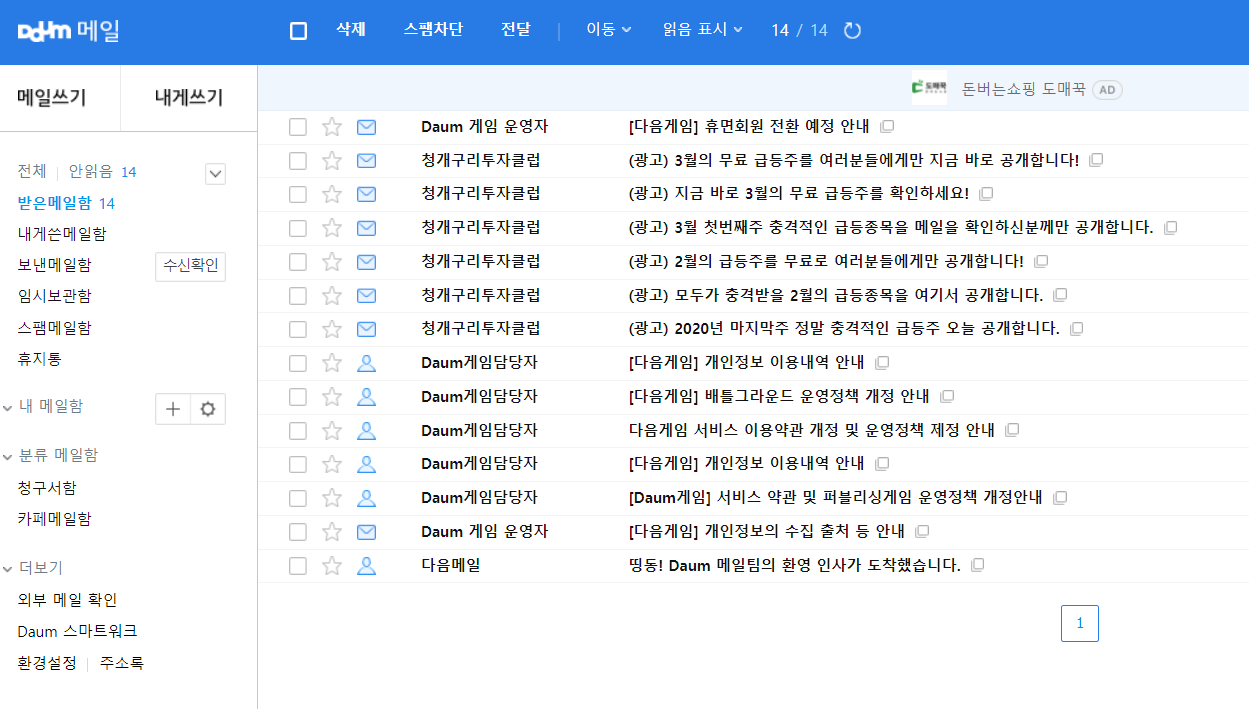
Task: Click 전달 in the toolbar
Action: coord(516,30)
